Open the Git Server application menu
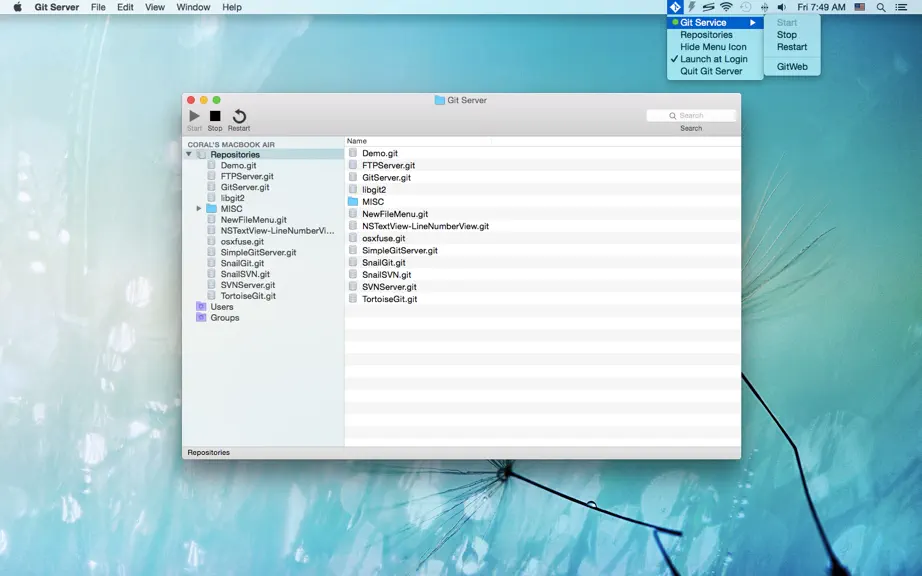922x576 pixels. coord(56,7)
